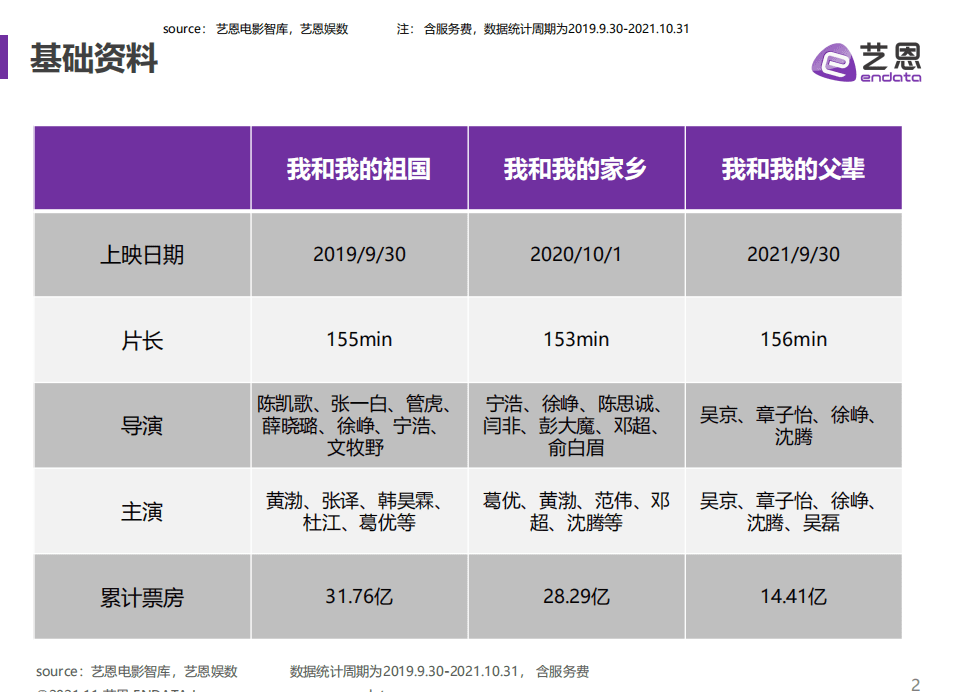
Task: Click the 基础资料 slide title
Action: pos(93,59)
